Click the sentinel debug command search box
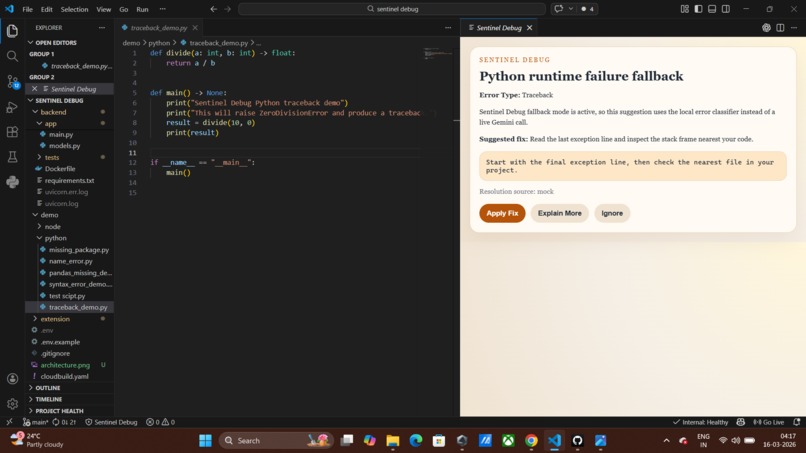Viewport: 806px width, 453px height. click(392, 9)
